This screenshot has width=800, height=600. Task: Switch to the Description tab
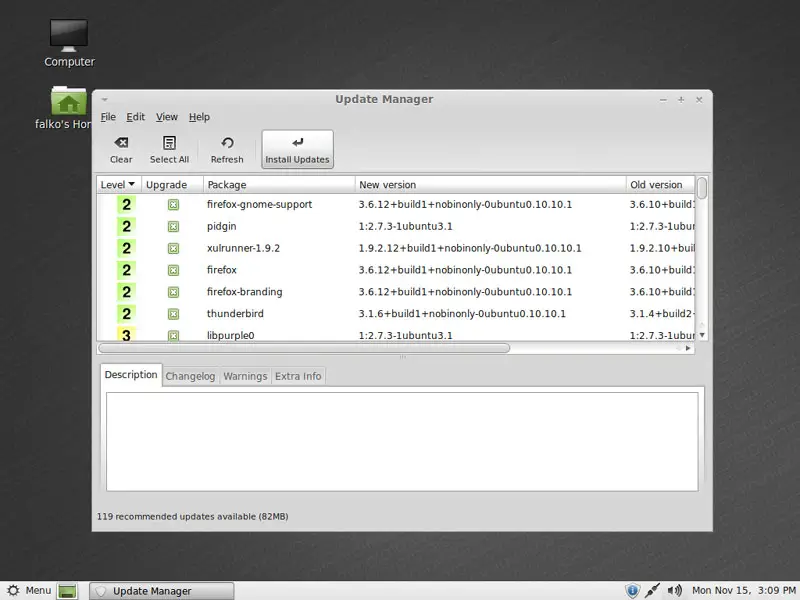[x=131, y=375]
